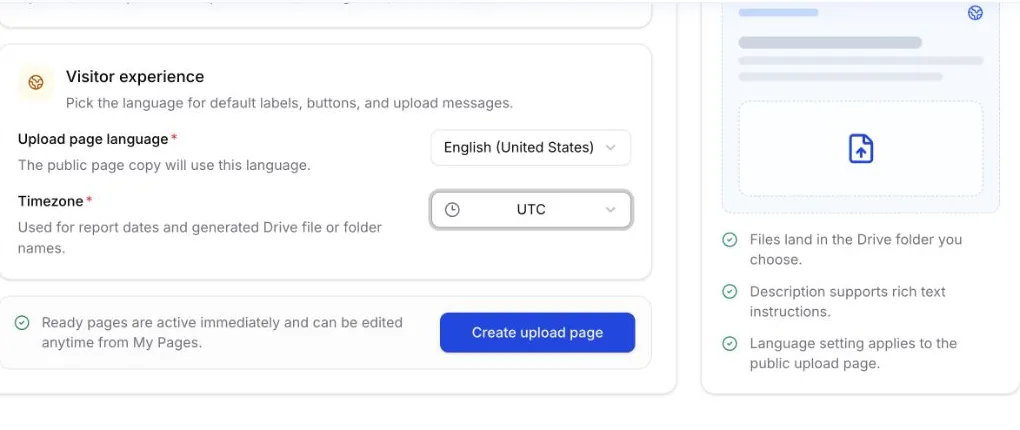
Task: Click 'Description supports rich text instructions.' text
Action: point(848,301)
